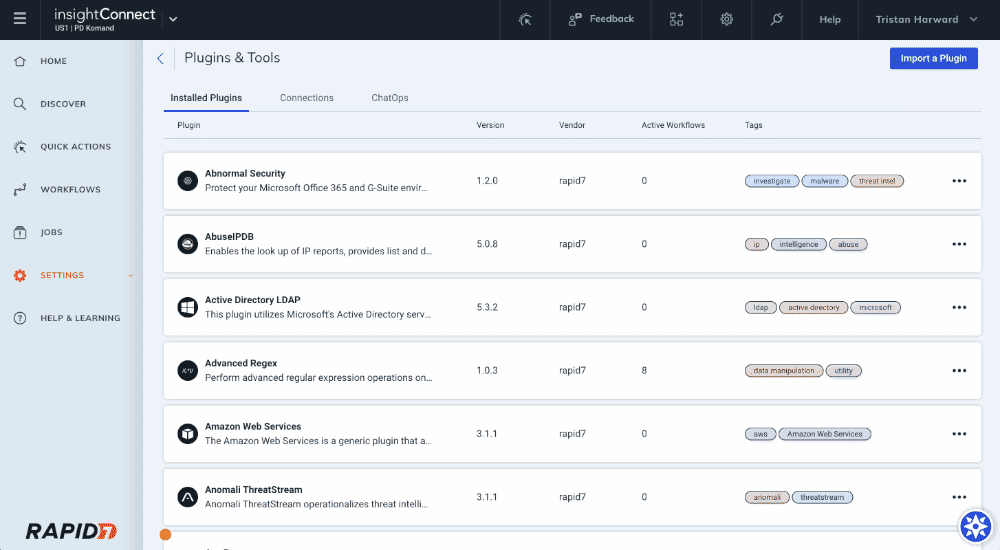Open Quick Actions in sidebar

click(x=75, y=147)
